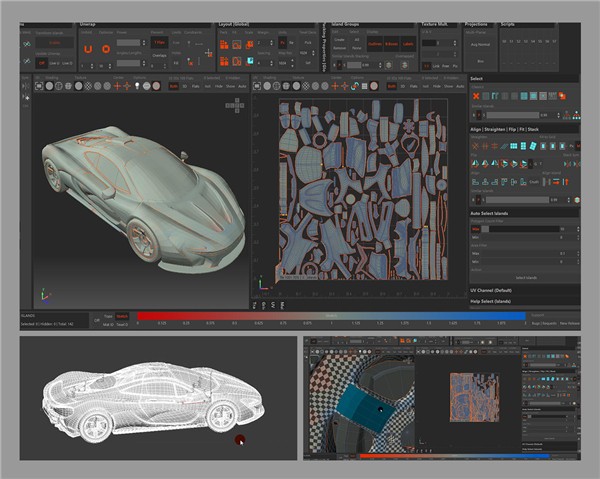The width and height of the screenshot is (600, 479).
Task: Click the packed UV layout in UV viewport
Action: (363, 189)
